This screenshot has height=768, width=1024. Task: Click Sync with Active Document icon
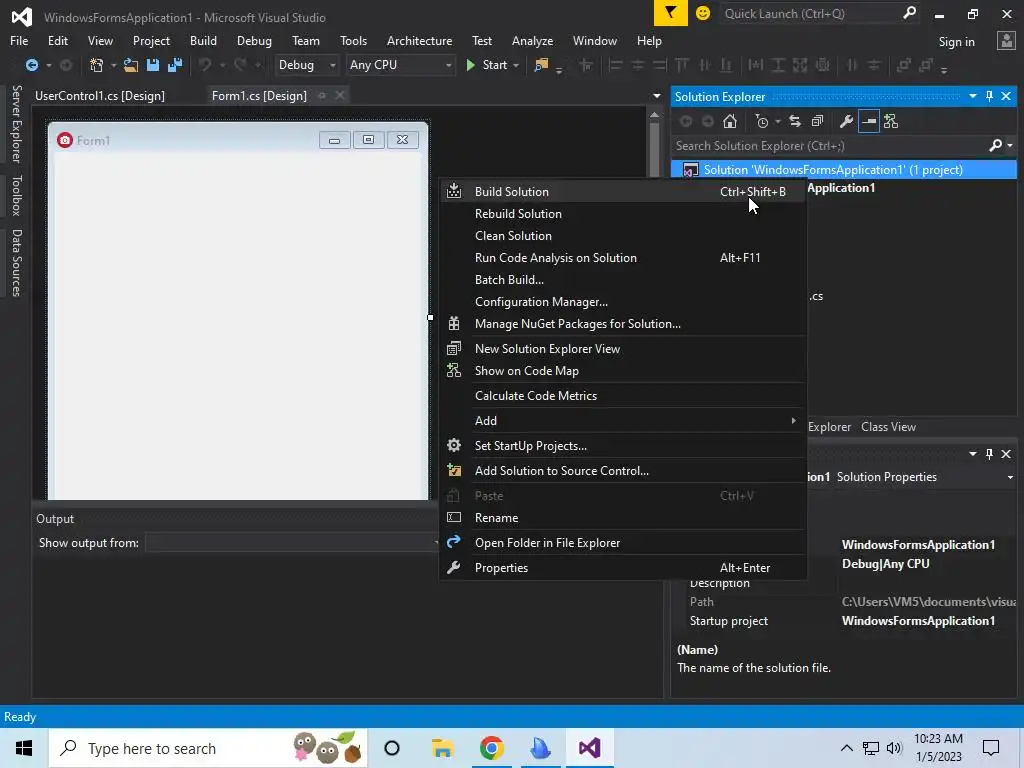coord(795,121)
